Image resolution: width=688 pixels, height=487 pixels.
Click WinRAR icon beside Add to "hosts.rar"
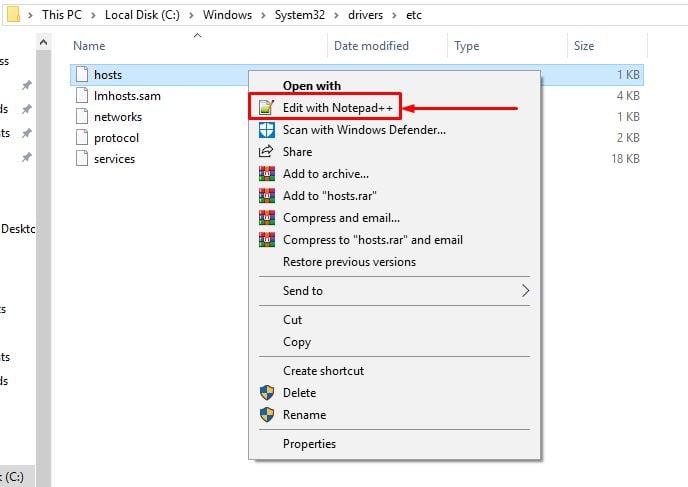(x=266, y=196)
